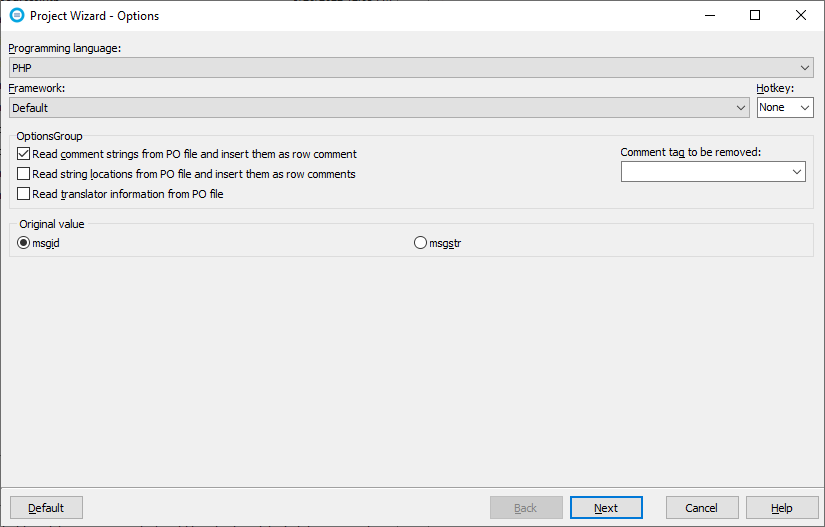The height and width of the screenshot is (527, 825).
Task: Open the Programming language dropdown showing PHP
Action: point(411,68)
